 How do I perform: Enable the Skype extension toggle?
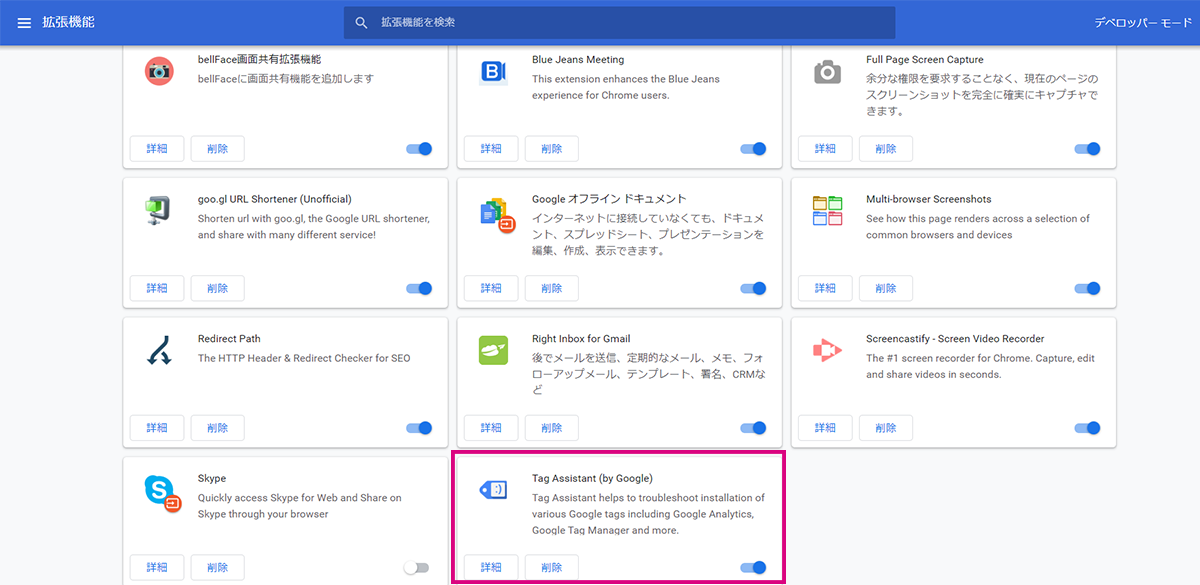(417, 568)
